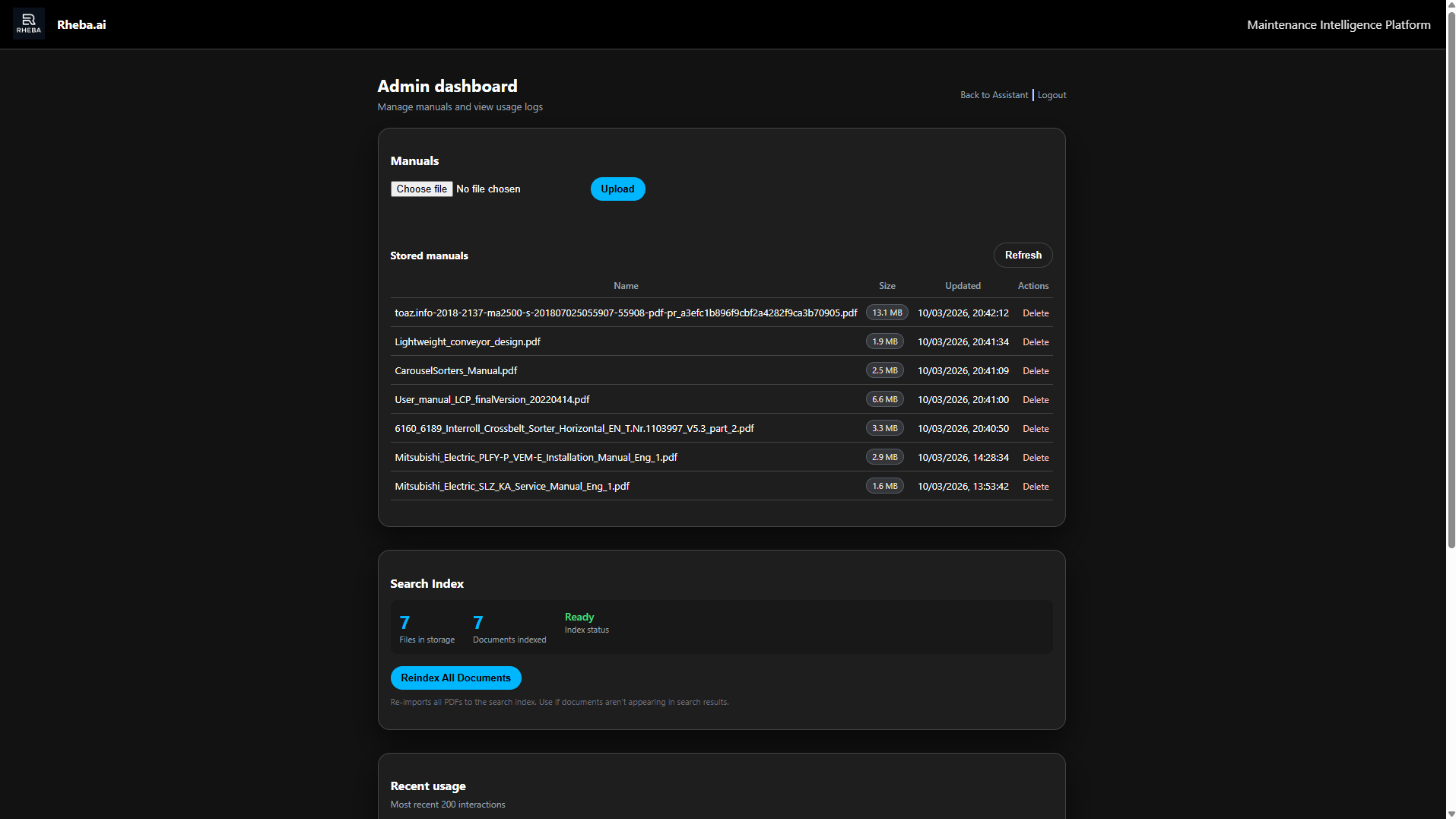This screenshot has height=819, width=1456.
Task: Delete the Interroll Crossbelt Sorter manual
Action: (x=1036, y=428)
